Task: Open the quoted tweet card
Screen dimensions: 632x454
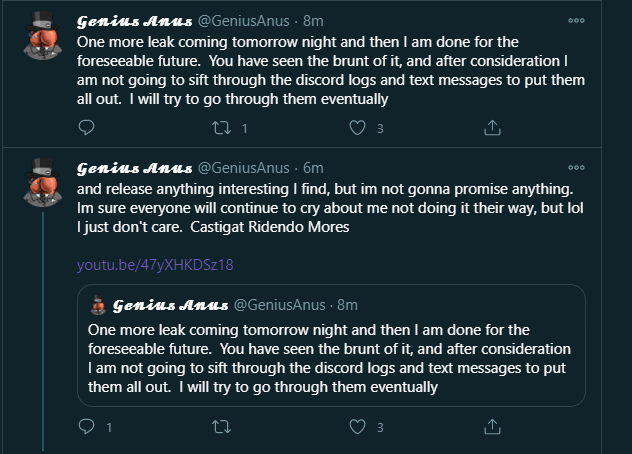Action: [x=331, y=346]
